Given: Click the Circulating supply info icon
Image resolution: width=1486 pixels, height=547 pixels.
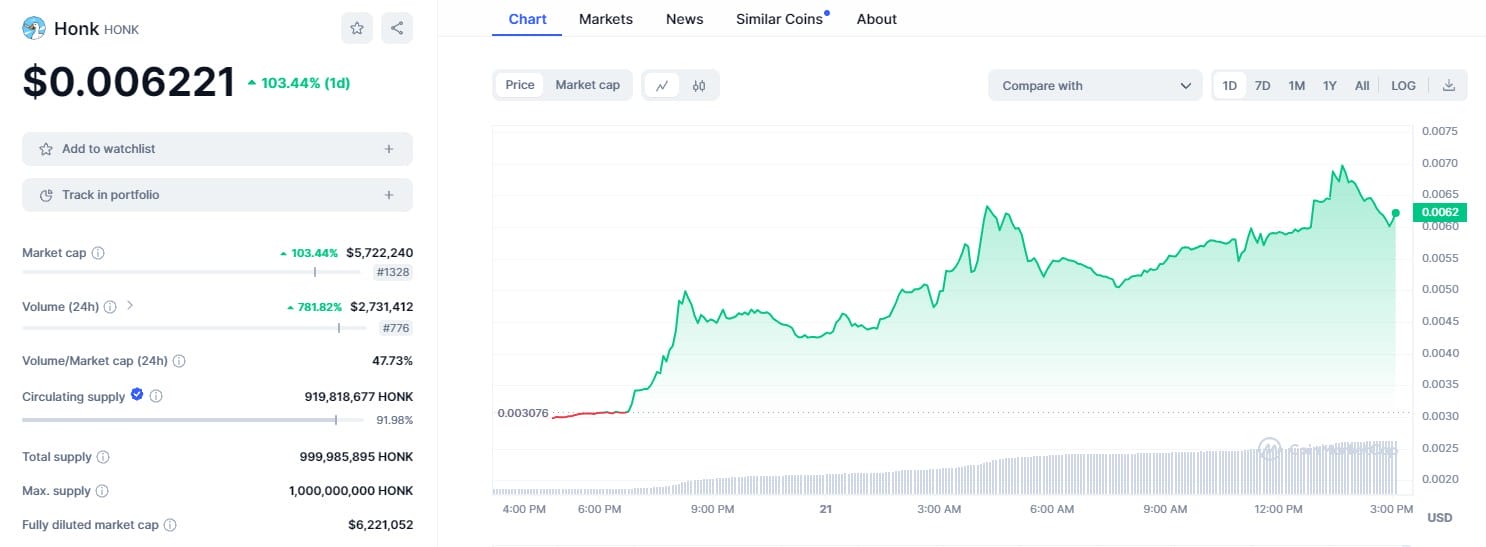Looking at the screenshot, I should click(x=156, y=396).
